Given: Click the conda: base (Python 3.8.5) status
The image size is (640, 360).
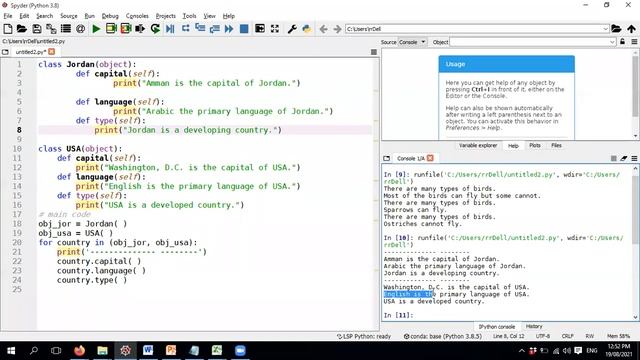Looking at the screenshot, I should pyautogui.click(x=442, y=336).
